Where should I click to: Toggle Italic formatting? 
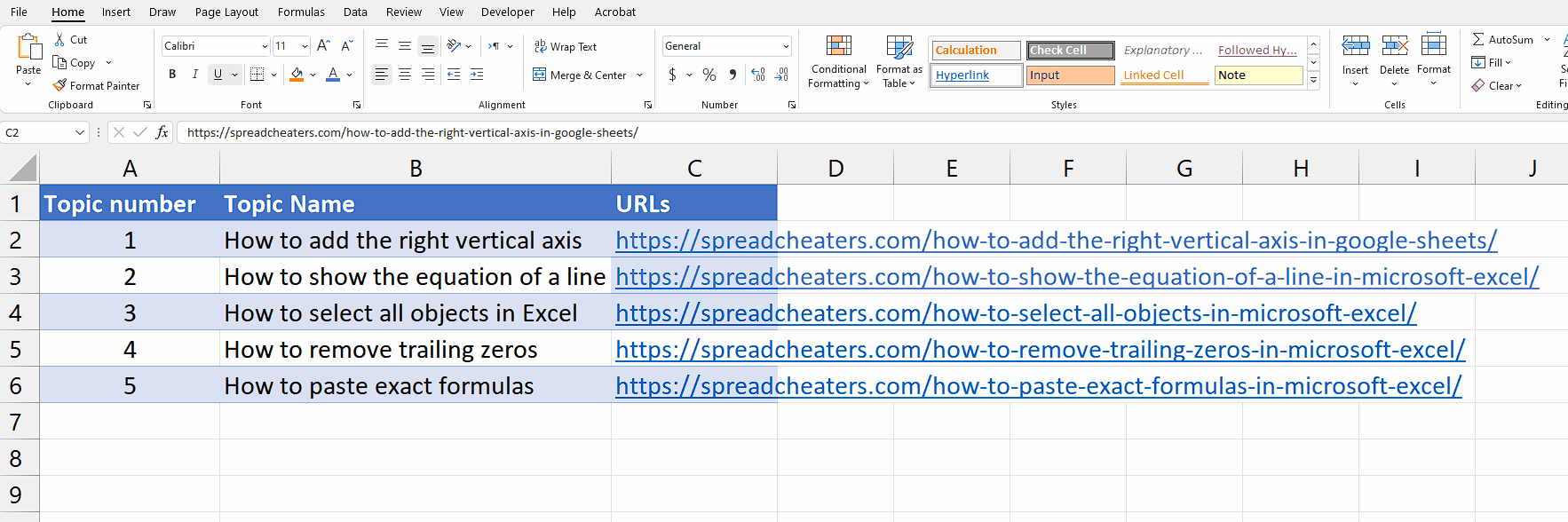tap(195, 75)
